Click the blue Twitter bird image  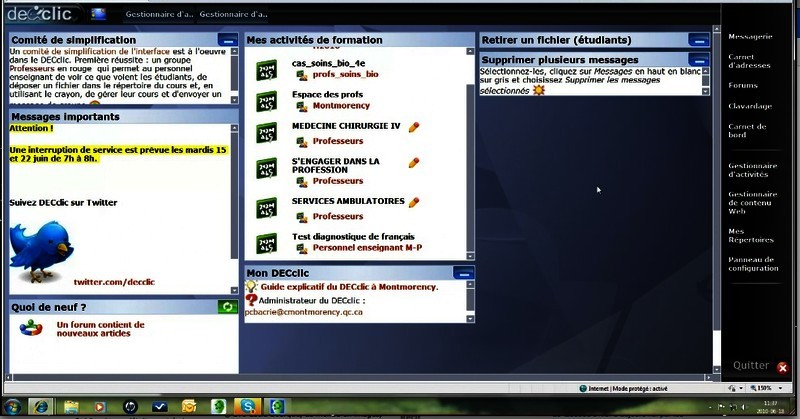42,251
